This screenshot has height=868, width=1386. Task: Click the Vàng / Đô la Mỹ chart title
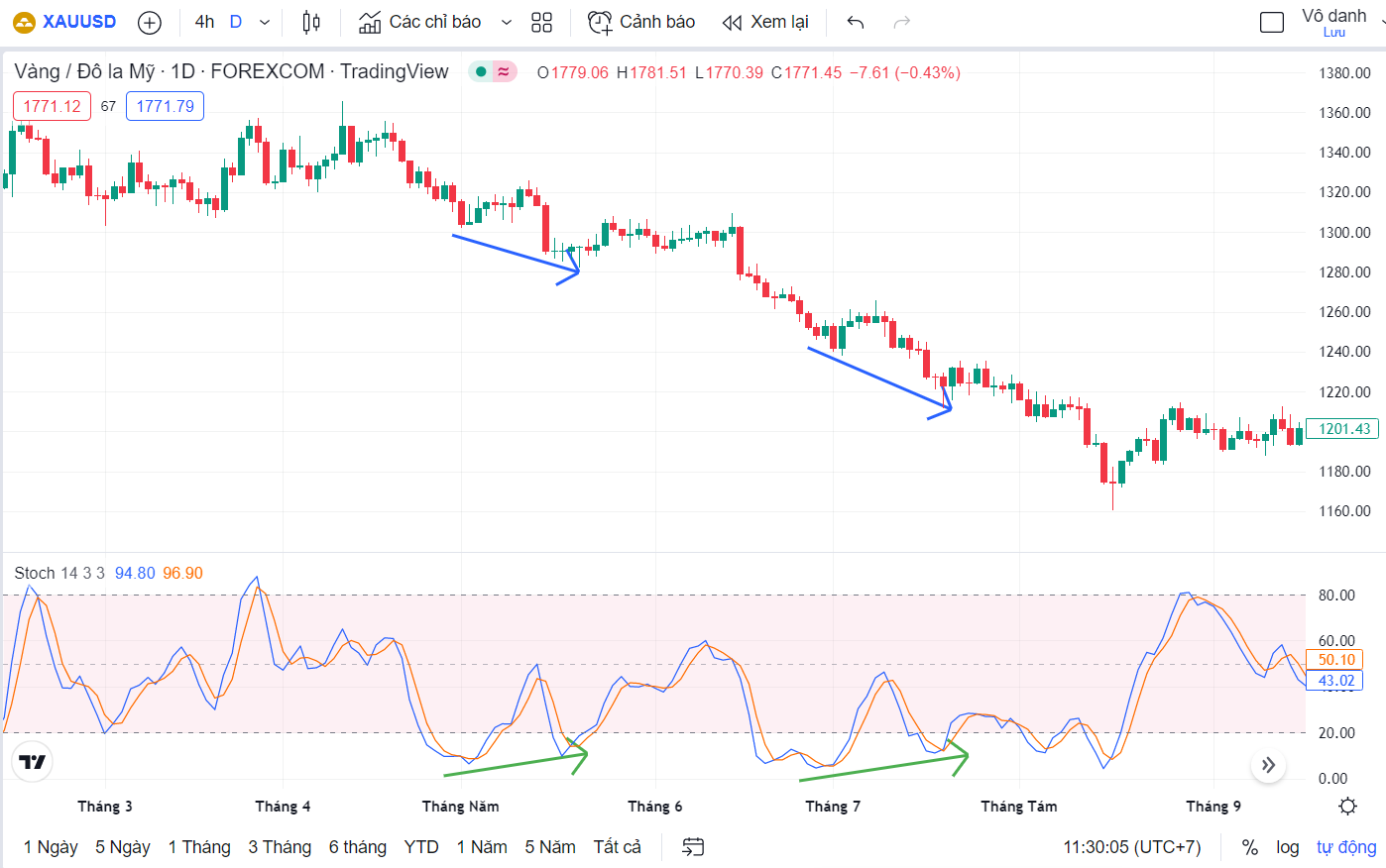click(x=231, y=71)
